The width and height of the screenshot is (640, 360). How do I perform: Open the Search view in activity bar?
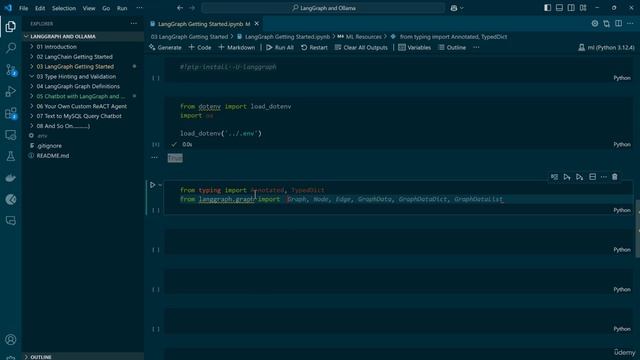[11, 48]
